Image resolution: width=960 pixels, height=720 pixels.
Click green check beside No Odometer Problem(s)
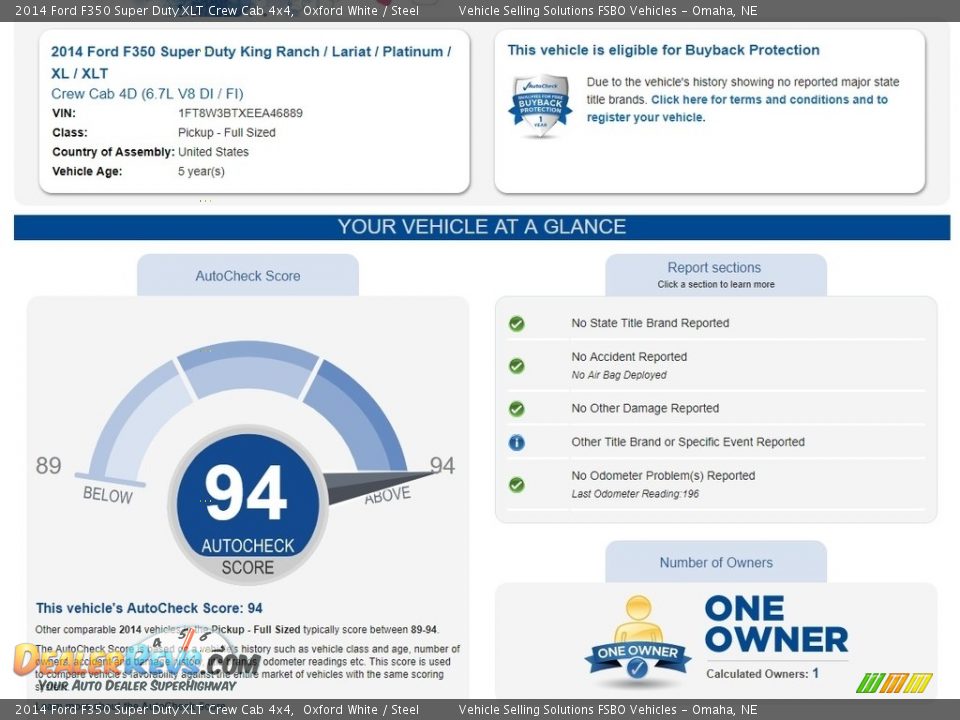(517, 484)
